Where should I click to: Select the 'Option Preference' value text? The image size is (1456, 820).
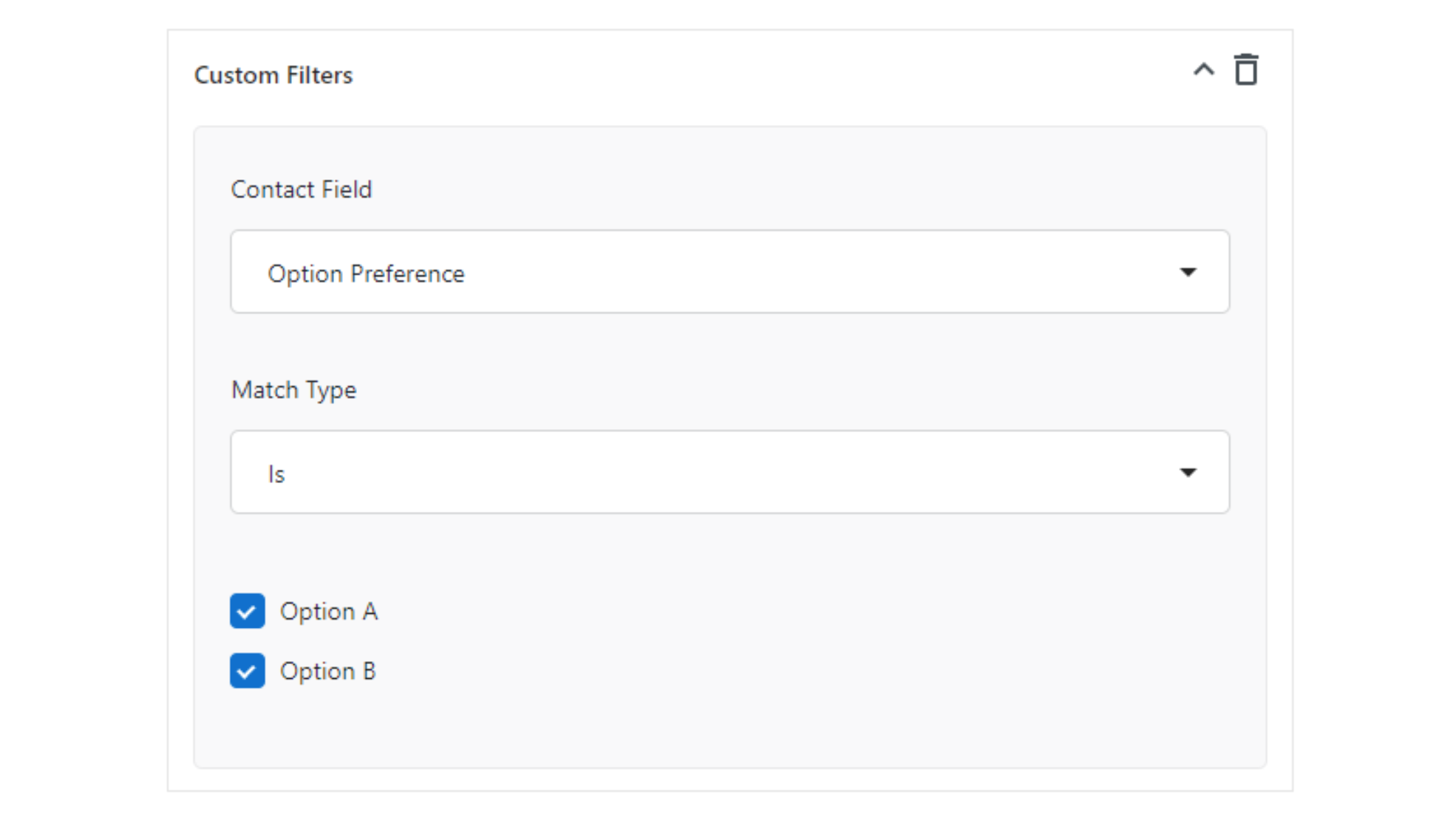coord(366,274)
